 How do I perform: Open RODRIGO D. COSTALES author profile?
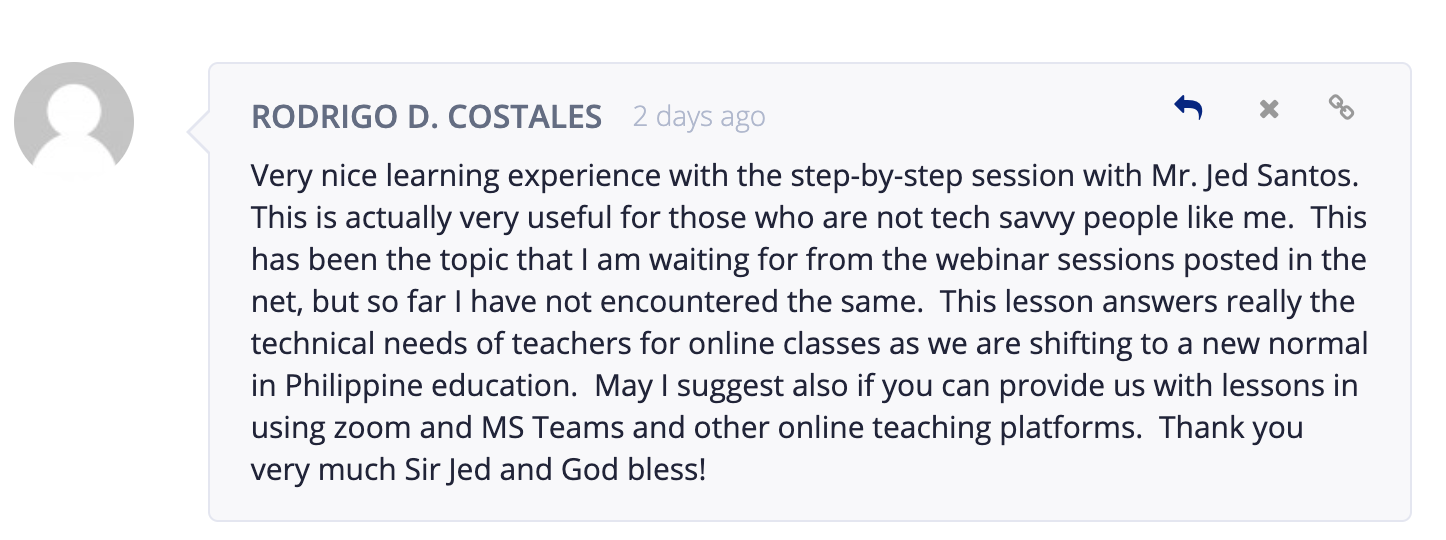(426, 117)
